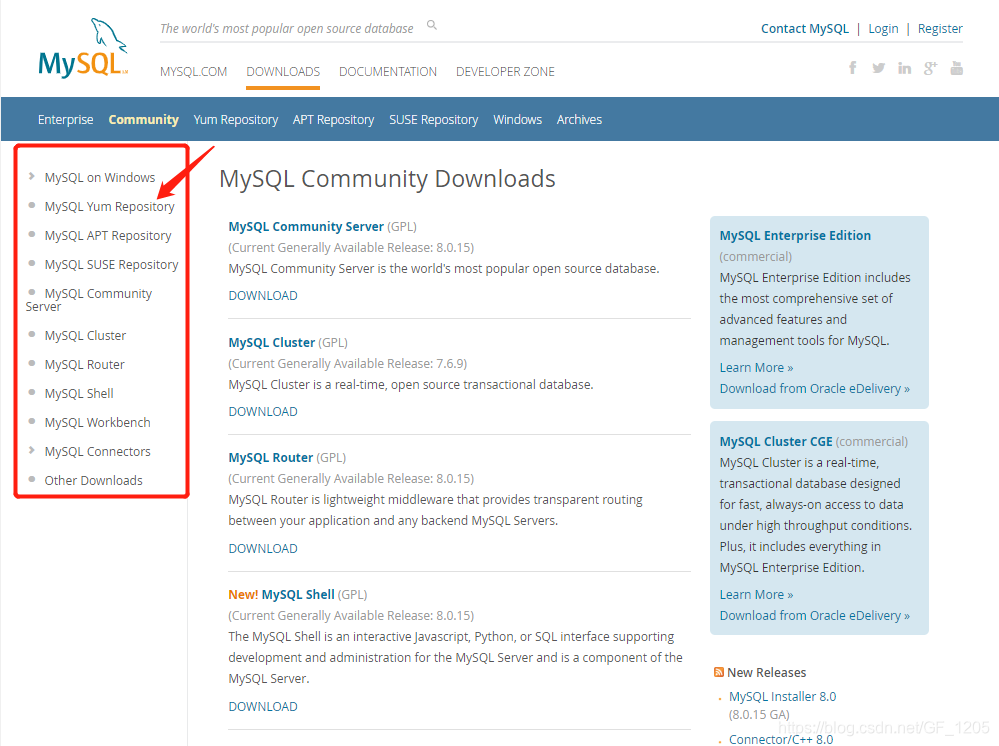Click Contact MySQL link
Viewport: 999px width, 746px height.
(805, 29)
